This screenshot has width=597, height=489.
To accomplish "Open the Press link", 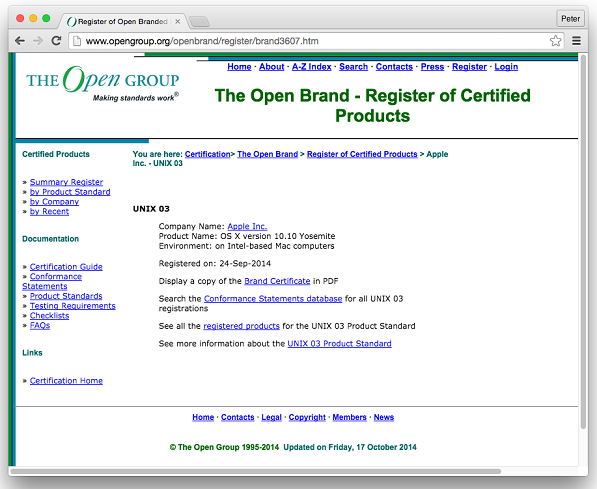I will pyautogui.click(x=432, y=67).
